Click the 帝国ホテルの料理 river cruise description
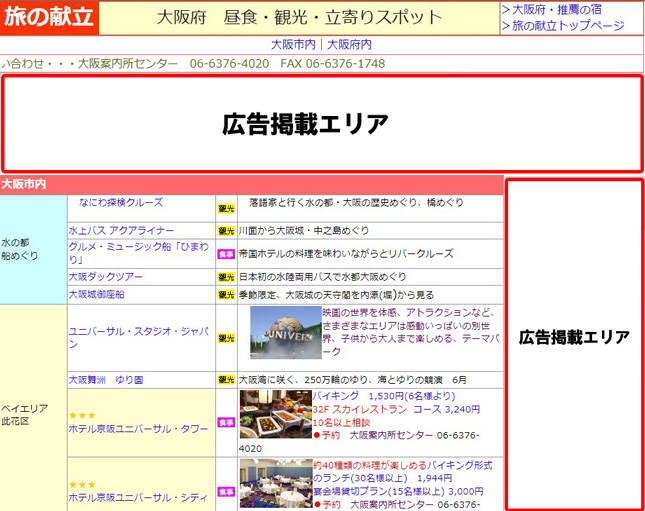 [346, 254]
